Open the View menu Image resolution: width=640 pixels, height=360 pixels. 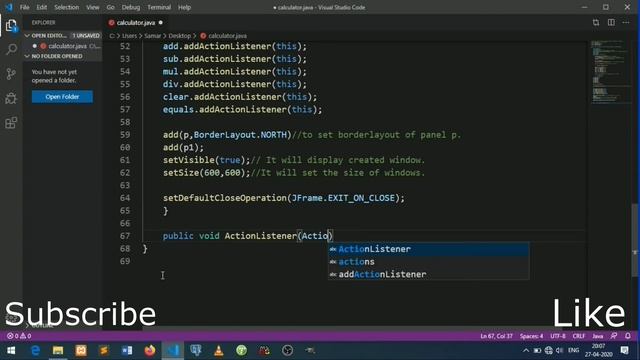click(x=93, y=7)
